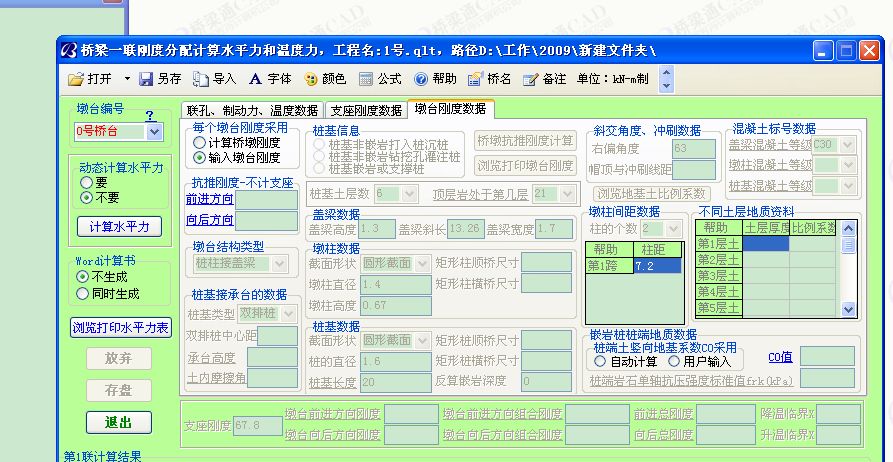
Task: Switch to the 支座刚度数据 tab
Action: 366,110
